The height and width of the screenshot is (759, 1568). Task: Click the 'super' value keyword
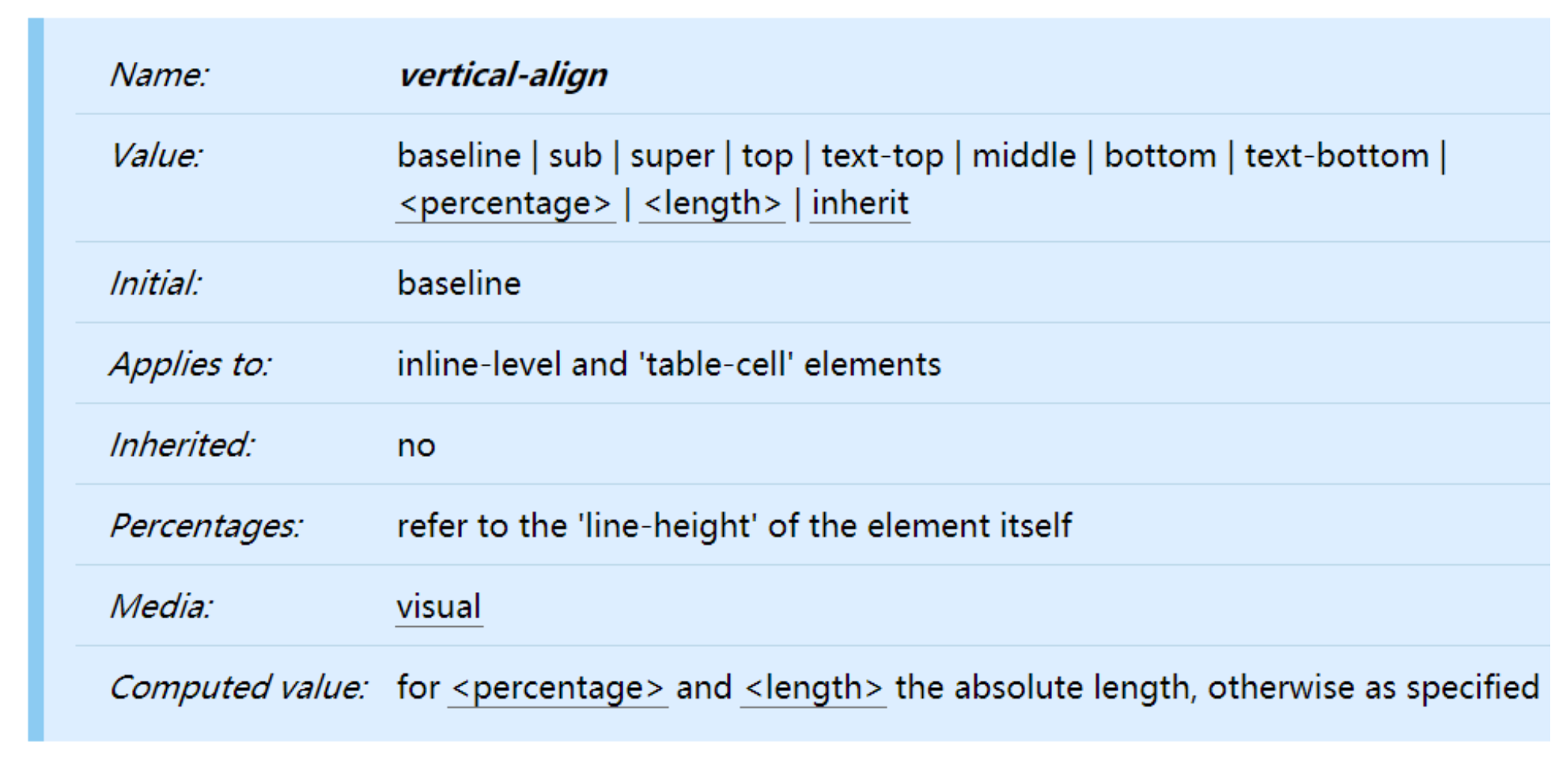pos(672,158)
